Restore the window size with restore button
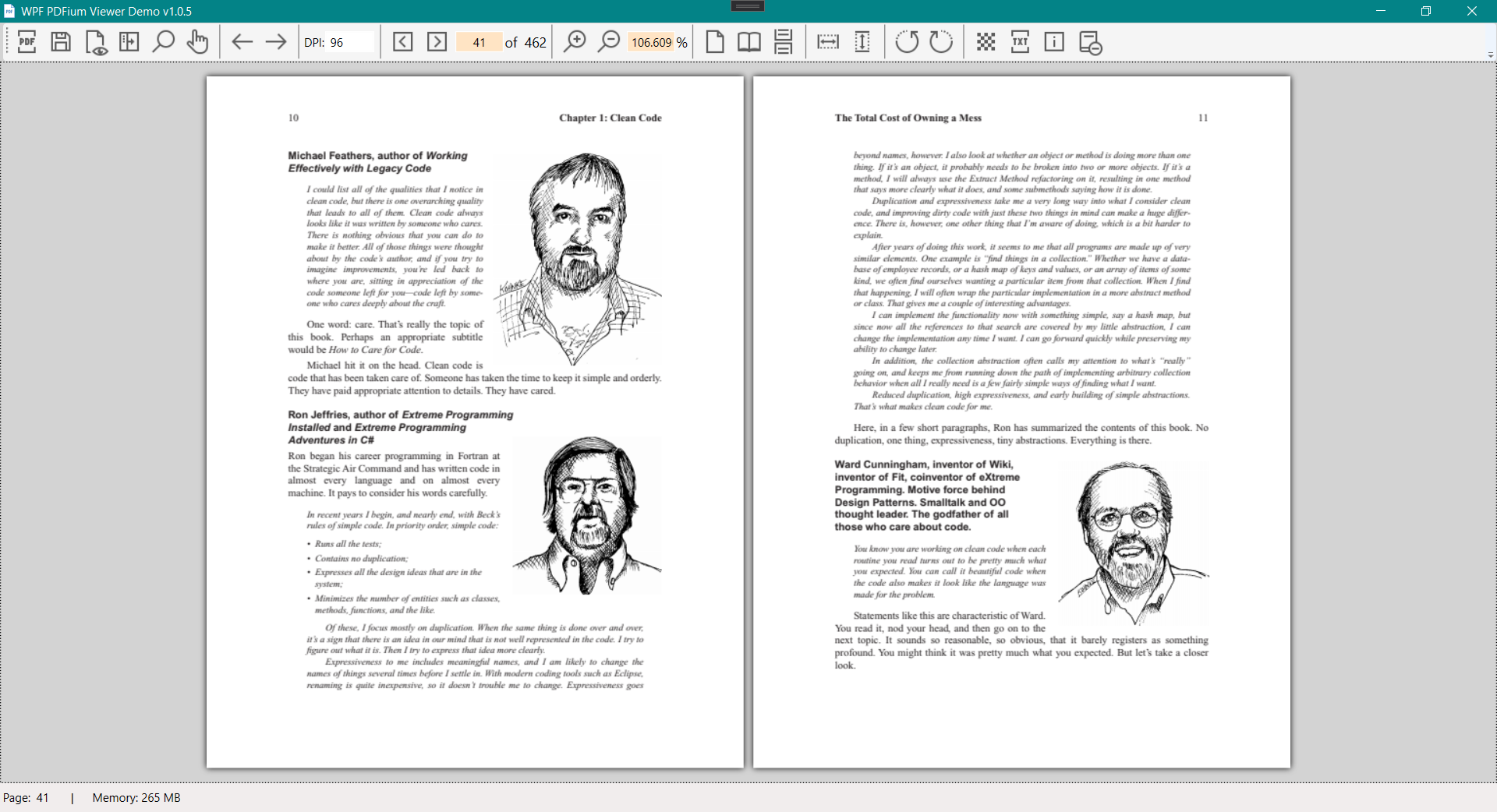 [x=1426, y=11]
